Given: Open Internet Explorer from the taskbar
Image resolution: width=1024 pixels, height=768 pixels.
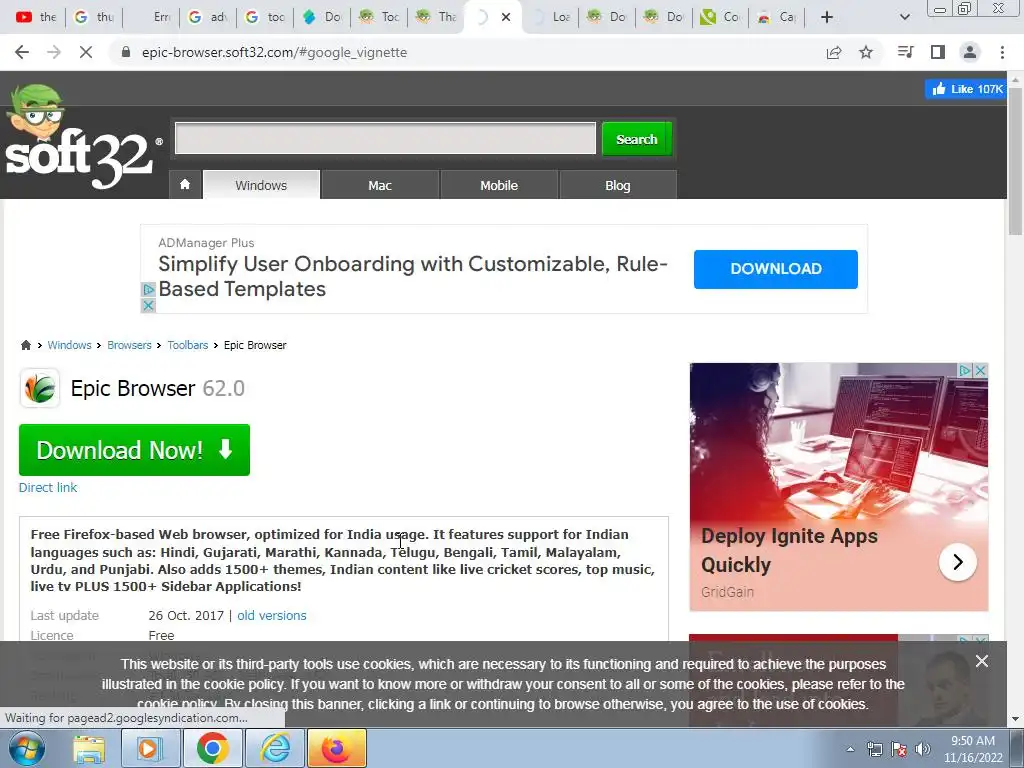Looking at the screenshot, I should coord(275,749).
